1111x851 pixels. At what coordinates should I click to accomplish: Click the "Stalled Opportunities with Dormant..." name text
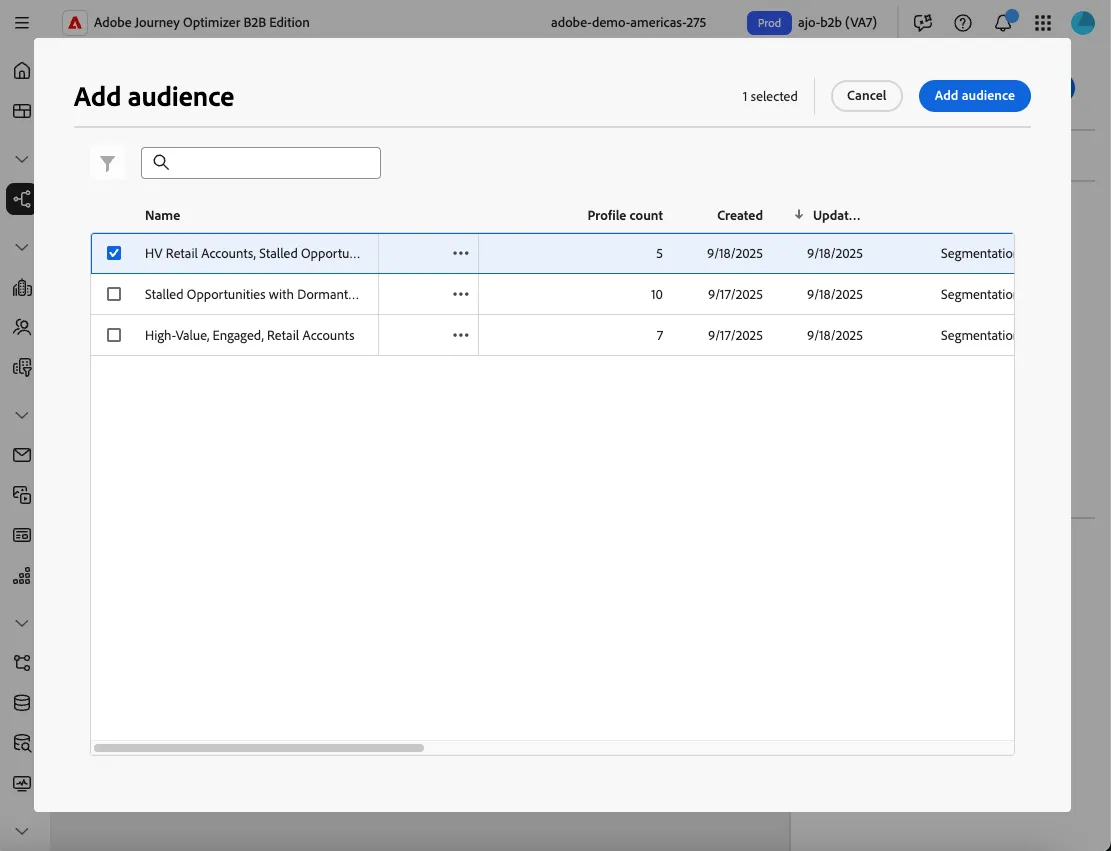[x=252, y=295]
